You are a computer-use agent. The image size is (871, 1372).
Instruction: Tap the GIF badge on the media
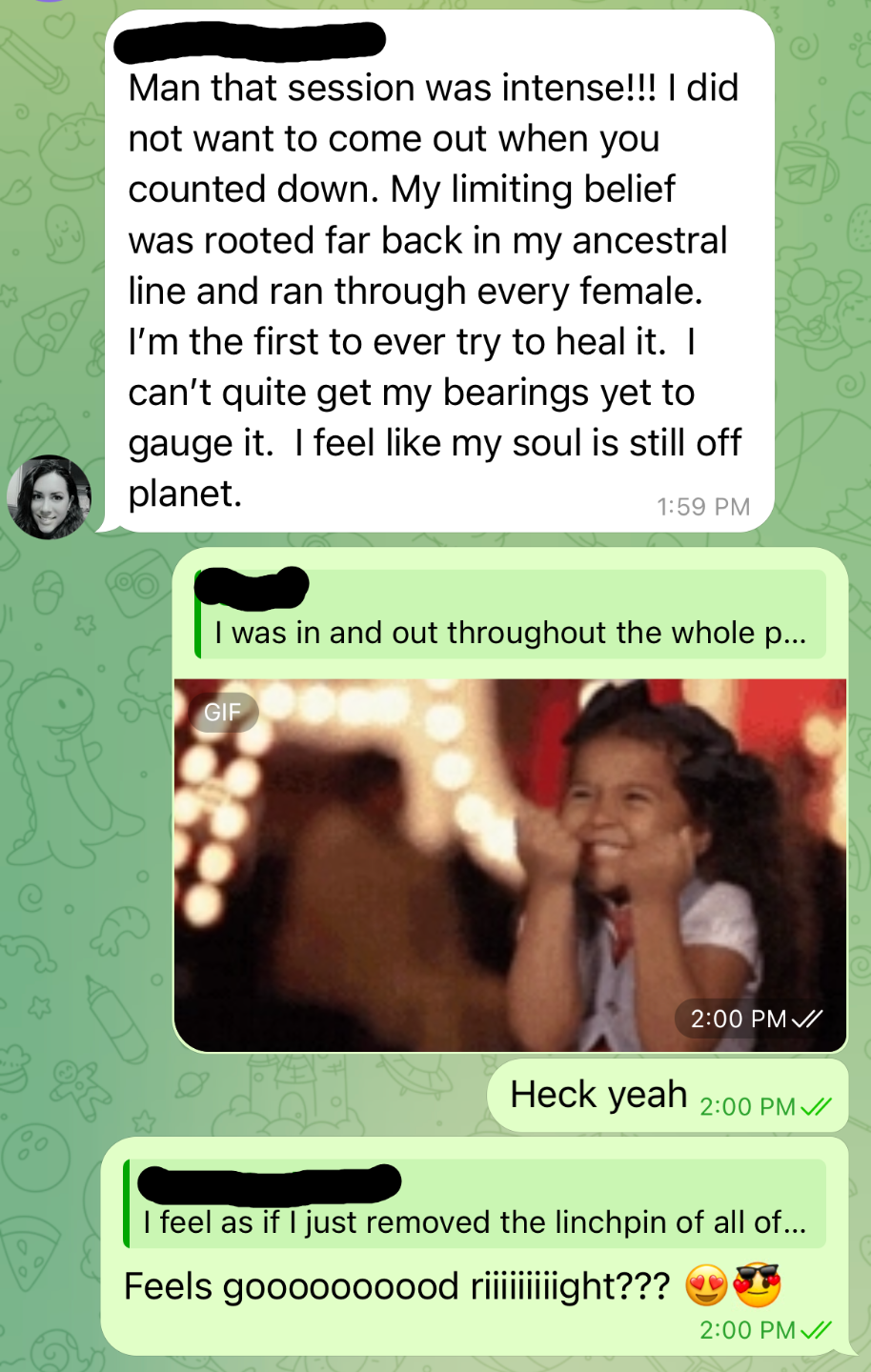point(223,712)
